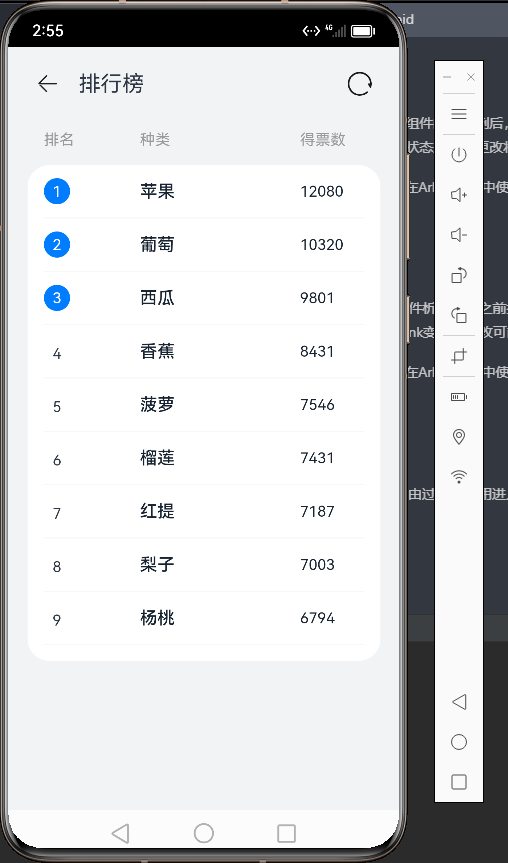Rotate the device screen counterclockwise
Viewport: 508px width, 863px height.
tap(459, 315)
